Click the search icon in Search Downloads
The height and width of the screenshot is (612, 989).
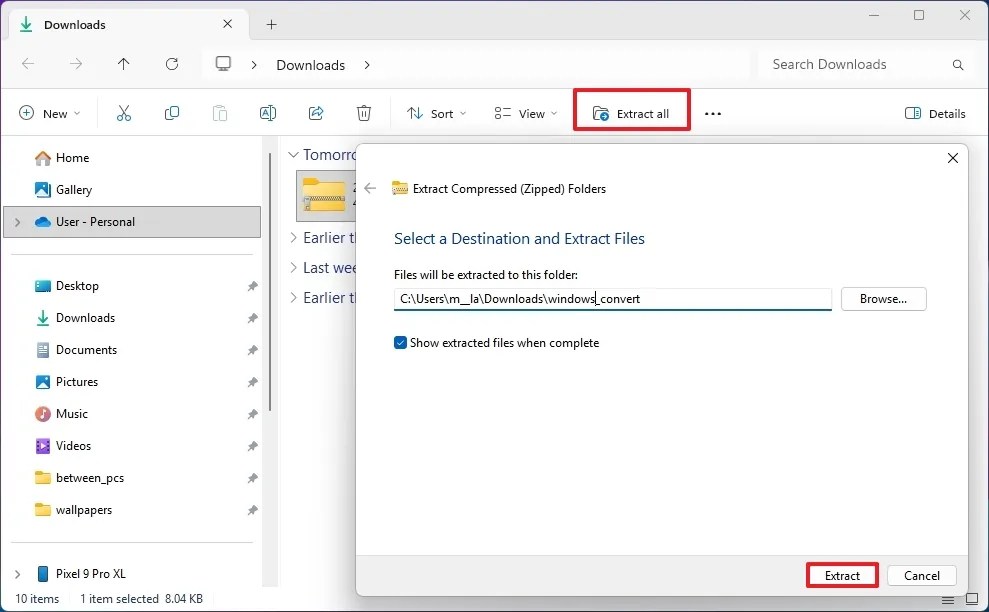coord(957,64)
